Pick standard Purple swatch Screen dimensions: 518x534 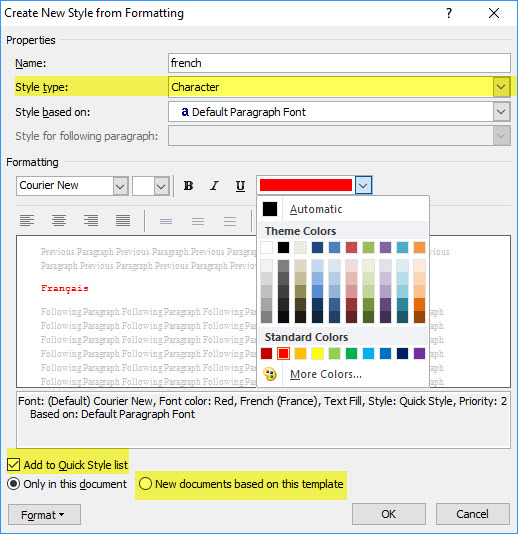tap(420, 354)
